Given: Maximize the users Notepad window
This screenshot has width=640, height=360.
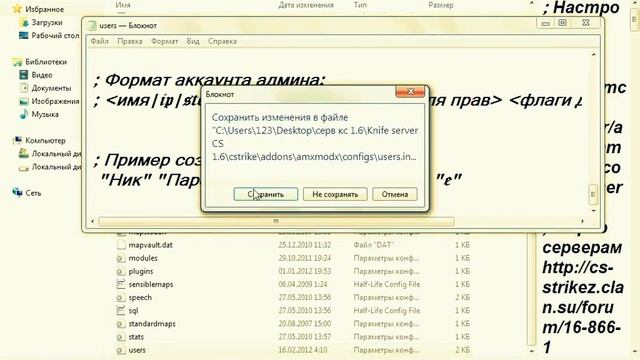Looking at the screenshot, I should [x=562, y=23].
